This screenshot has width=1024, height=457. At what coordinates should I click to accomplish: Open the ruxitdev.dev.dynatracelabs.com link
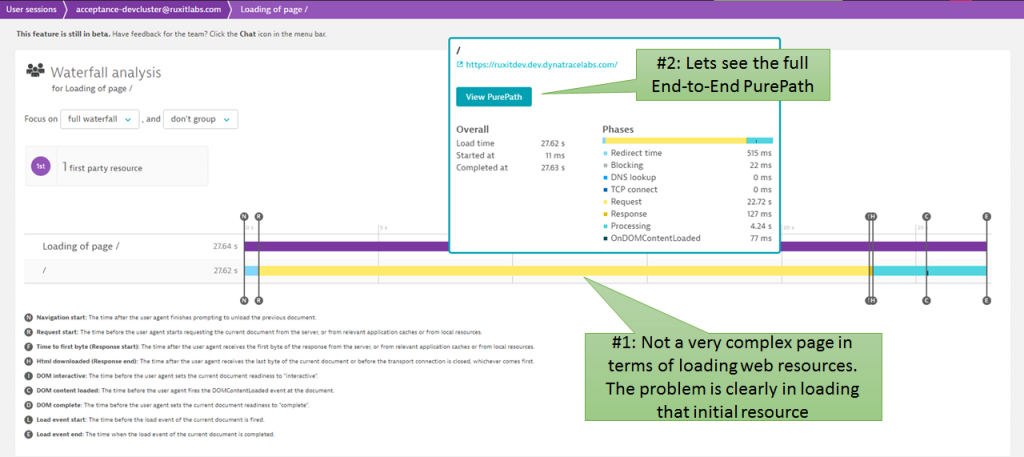(541, 65)
